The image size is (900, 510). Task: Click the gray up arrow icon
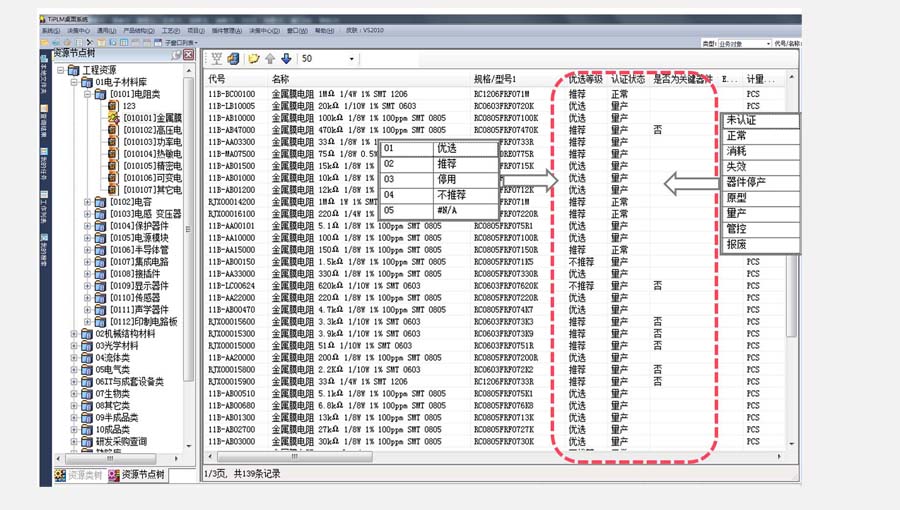pos(270,59)
